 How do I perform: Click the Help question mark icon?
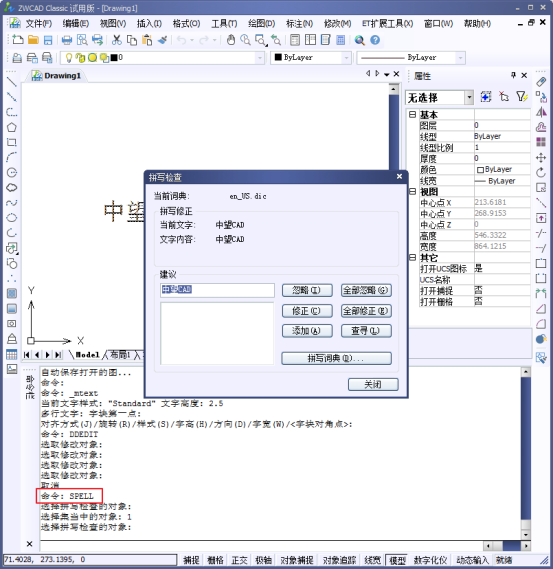click(375, 40)
